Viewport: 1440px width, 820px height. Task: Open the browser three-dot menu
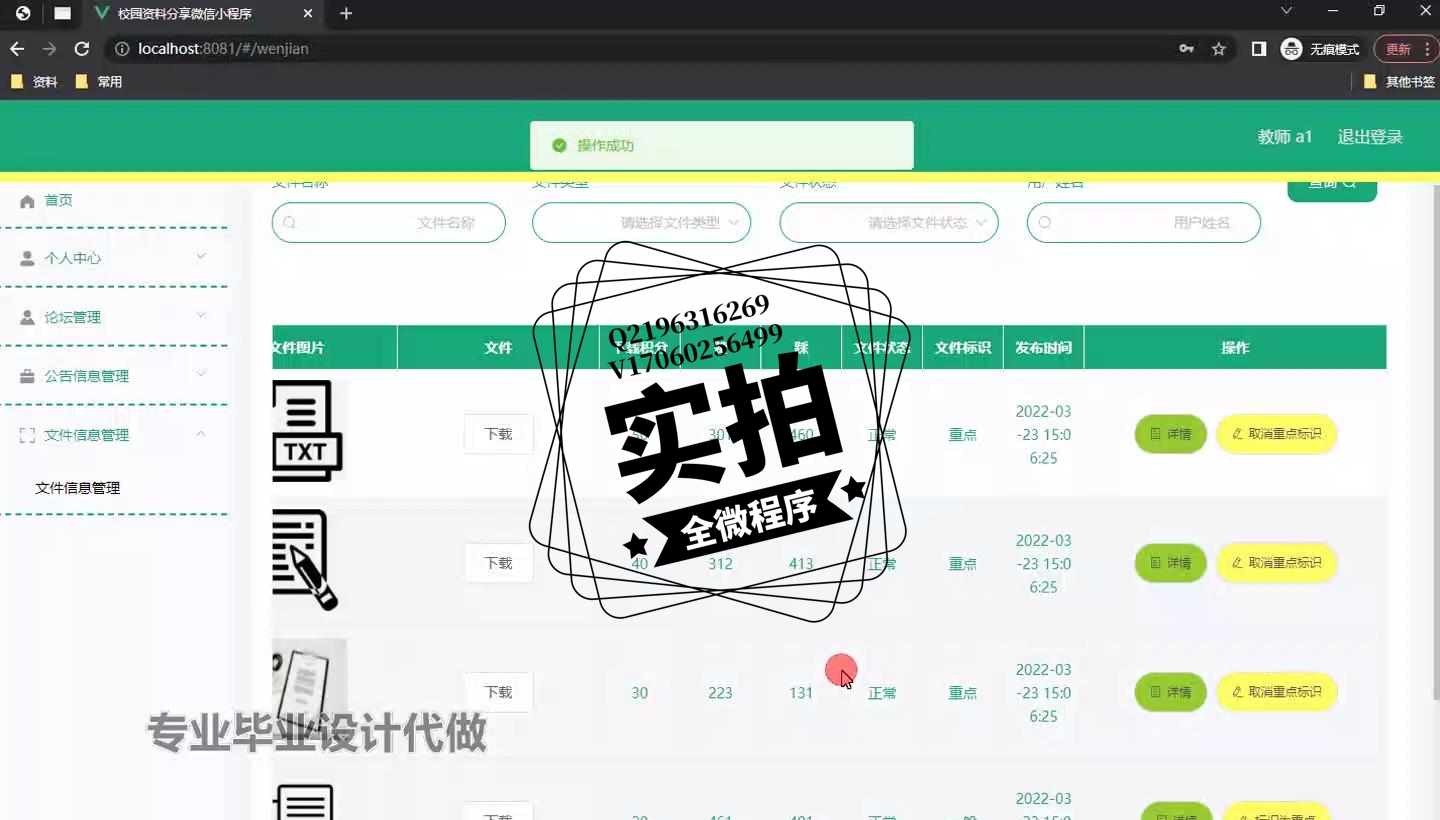[1428, 48]
